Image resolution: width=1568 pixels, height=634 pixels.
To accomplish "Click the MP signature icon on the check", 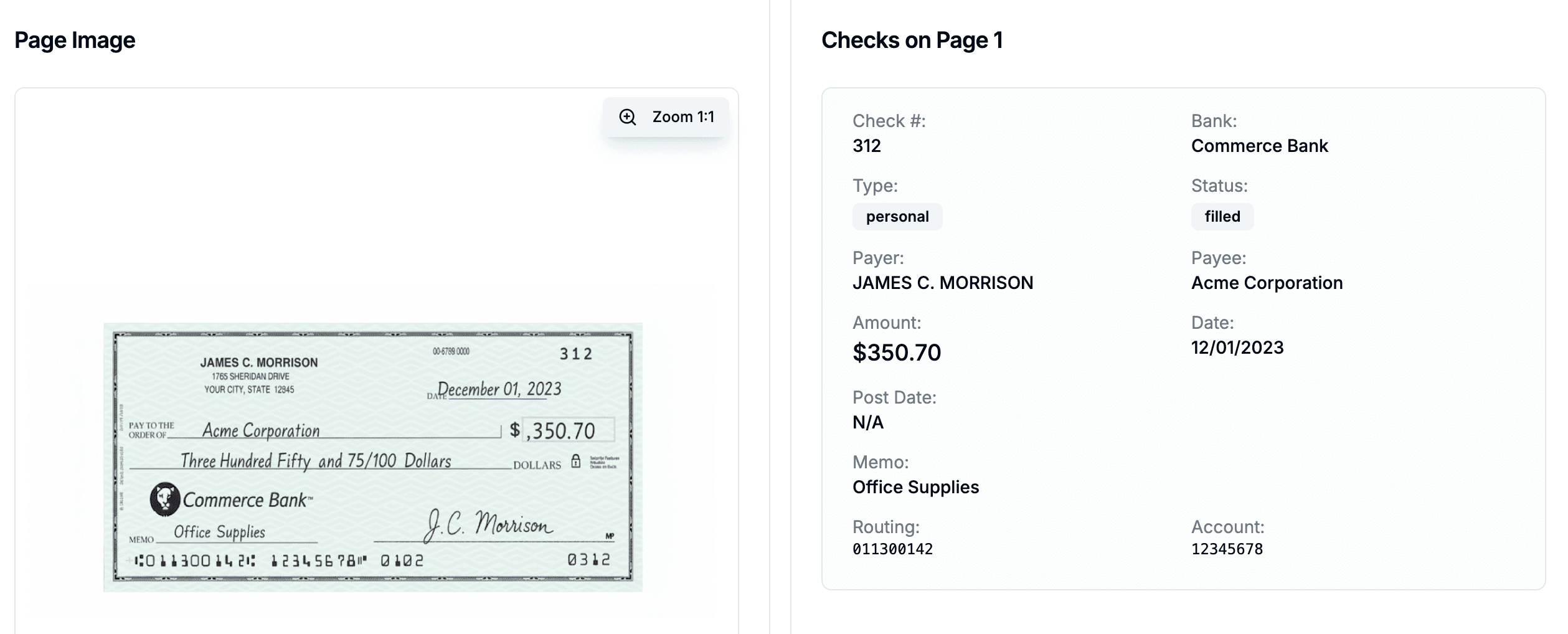I will (x=608, y=536).
